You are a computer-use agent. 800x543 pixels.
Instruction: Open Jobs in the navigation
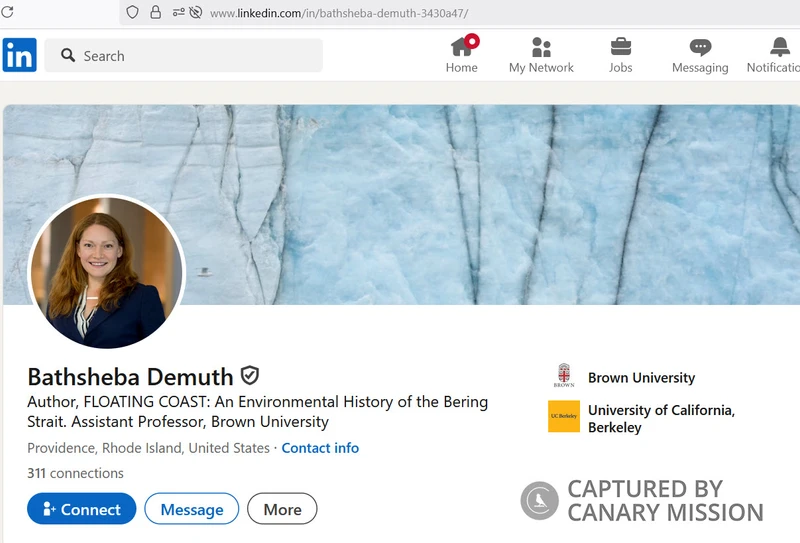click(x=620, y=55)
